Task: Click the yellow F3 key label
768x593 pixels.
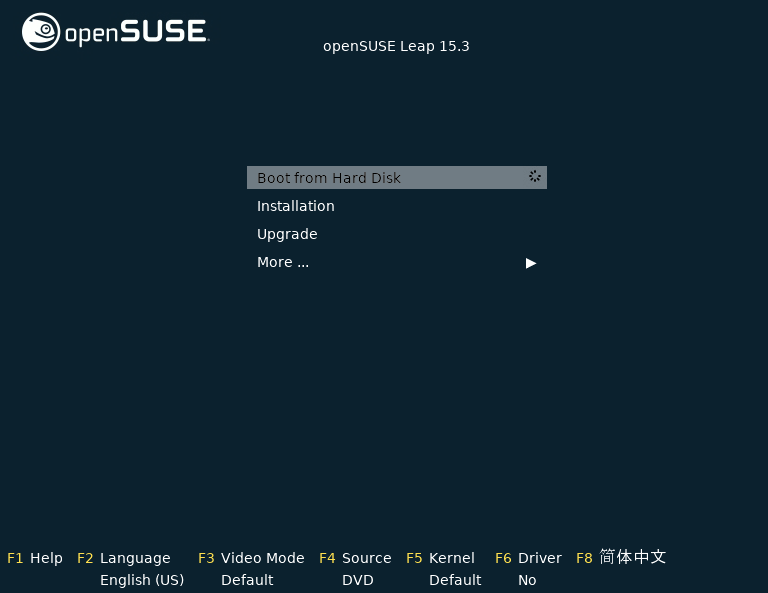Action: 206,558
